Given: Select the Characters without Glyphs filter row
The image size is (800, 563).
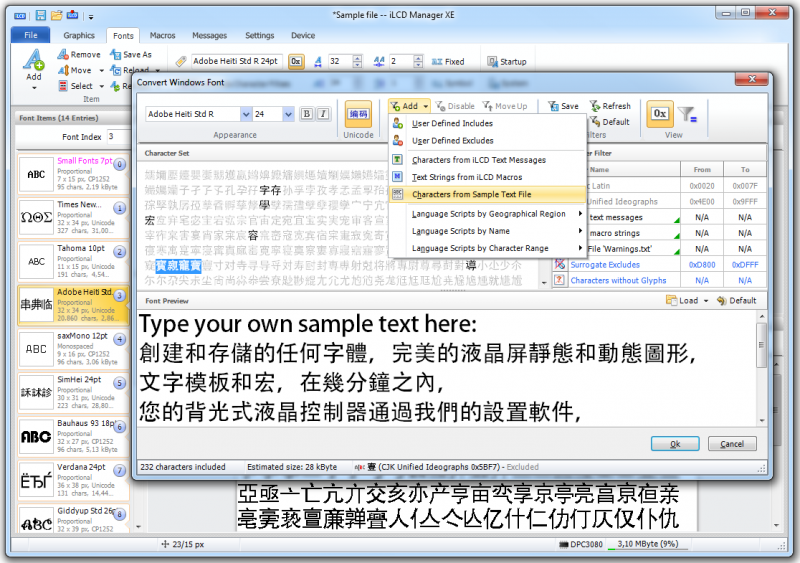Looking at the screenshot, I should pos(659,280).
